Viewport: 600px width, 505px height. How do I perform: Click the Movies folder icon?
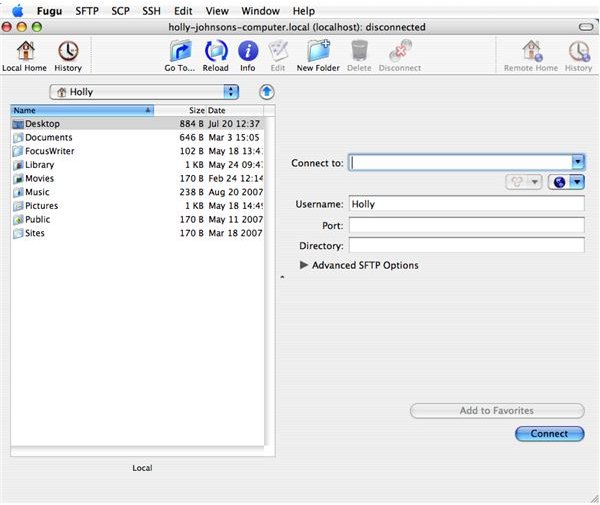click(x=18, y=179)
